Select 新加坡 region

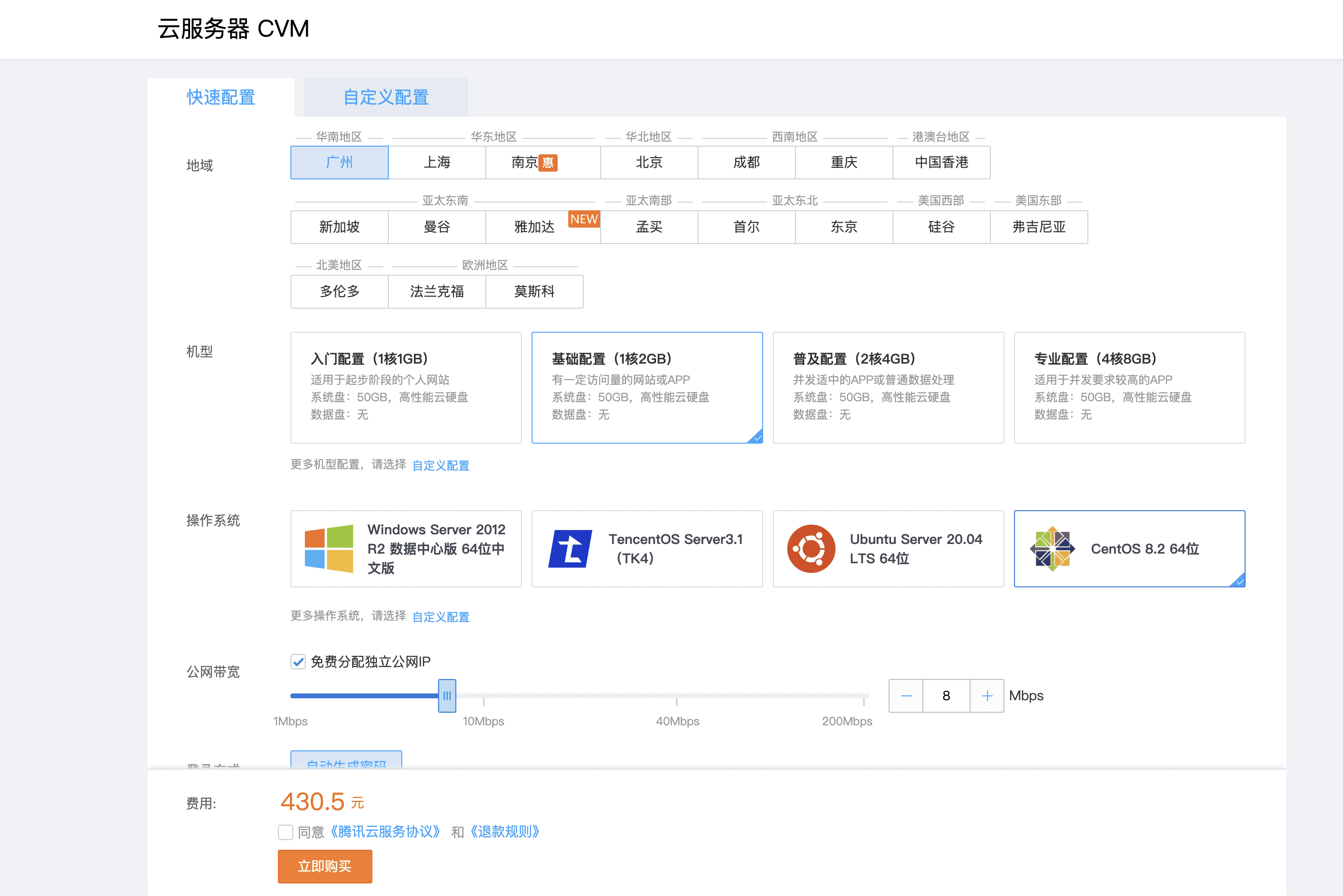point(340,227)
